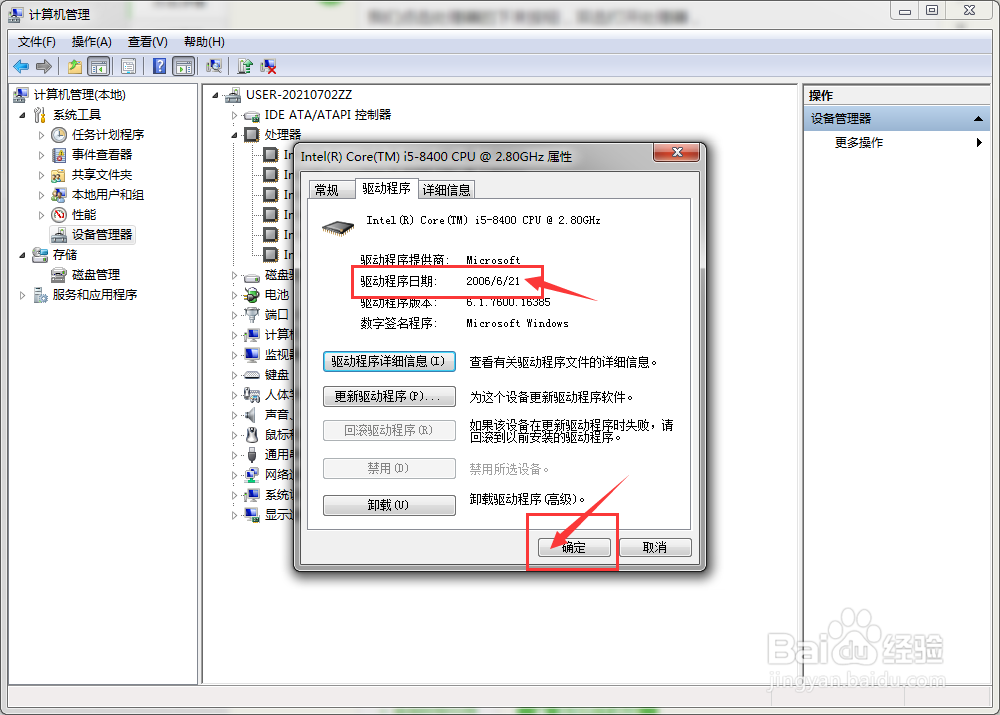The width and height of the screenshot is (1000, 715).
Task: Expand IDE ATA/ATAPI 控制器 node arrow
Action: pos(234,115)
